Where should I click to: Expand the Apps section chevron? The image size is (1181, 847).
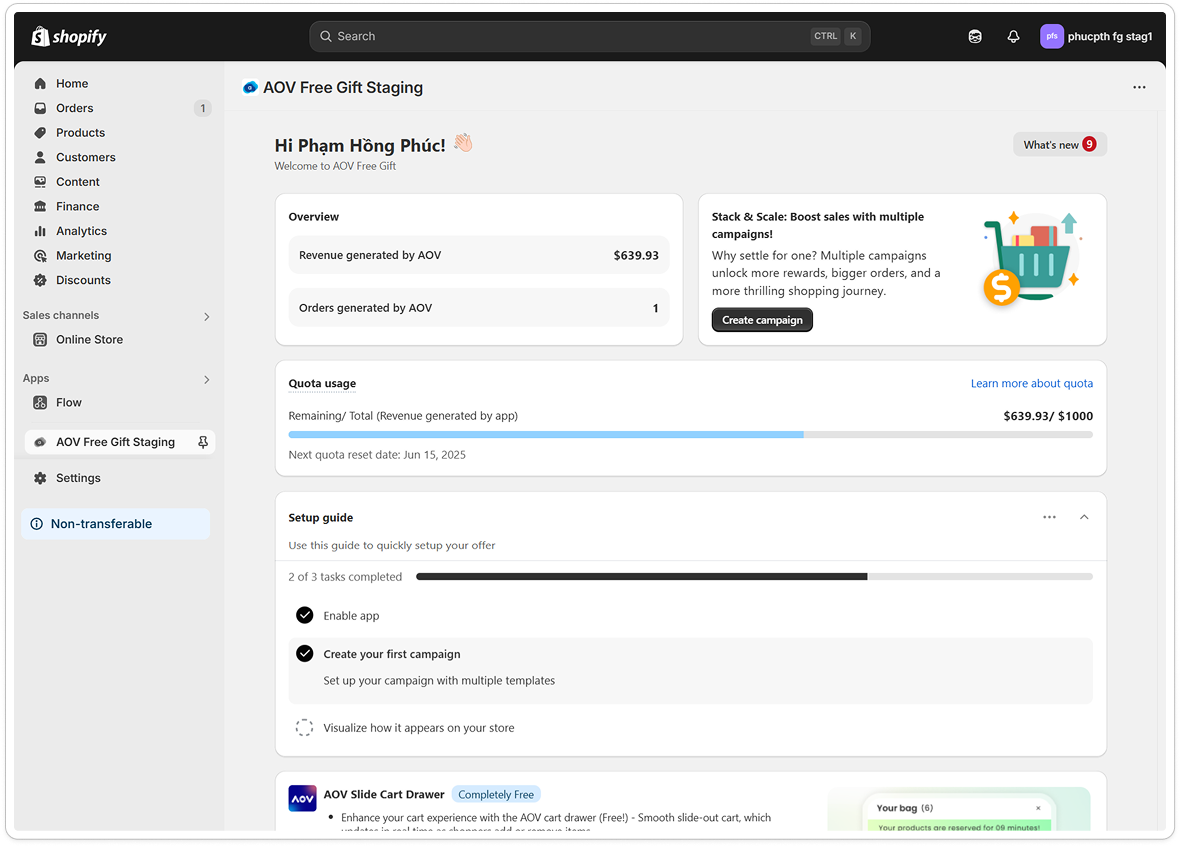pyautogui.click(x=206, y=380)
